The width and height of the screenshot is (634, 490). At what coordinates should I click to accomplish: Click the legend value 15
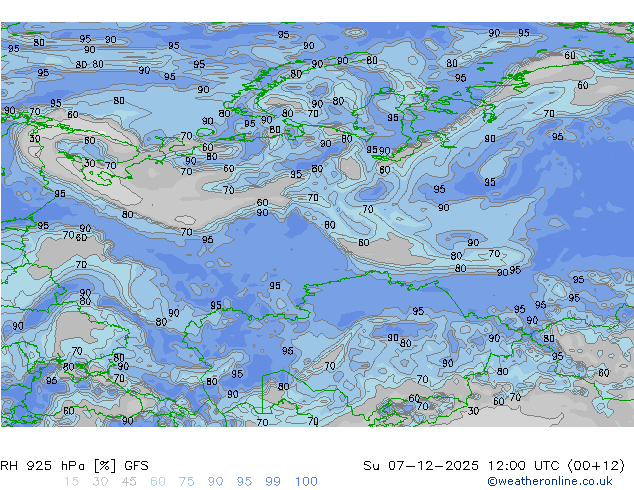pyautogui.click(x=72, y=482)
